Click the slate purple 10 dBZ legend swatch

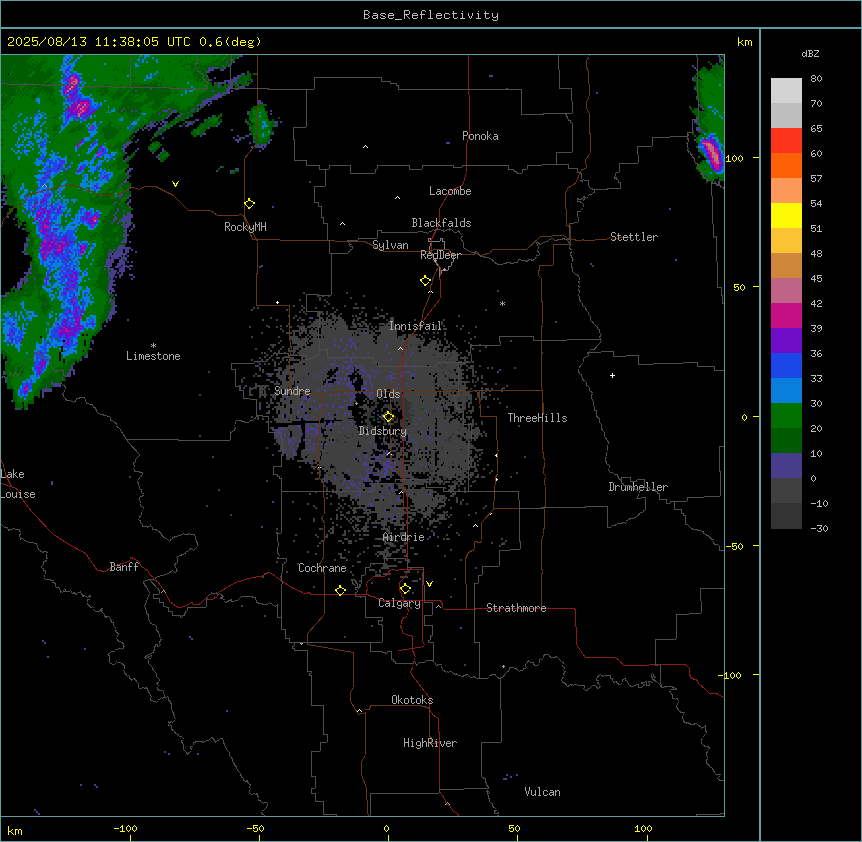point(786,466)
